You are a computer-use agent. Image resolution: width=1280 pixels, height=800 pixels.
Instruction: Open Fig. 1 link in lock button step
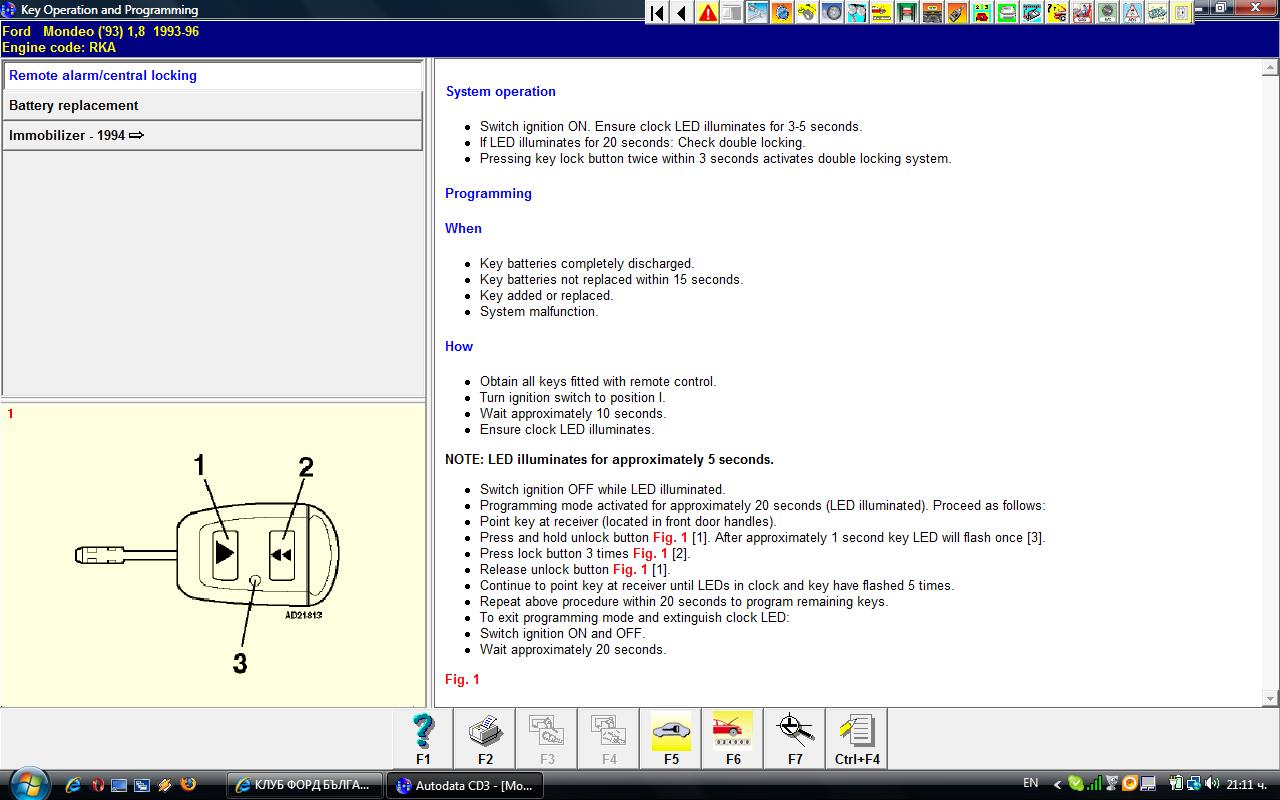click(650, 553)
